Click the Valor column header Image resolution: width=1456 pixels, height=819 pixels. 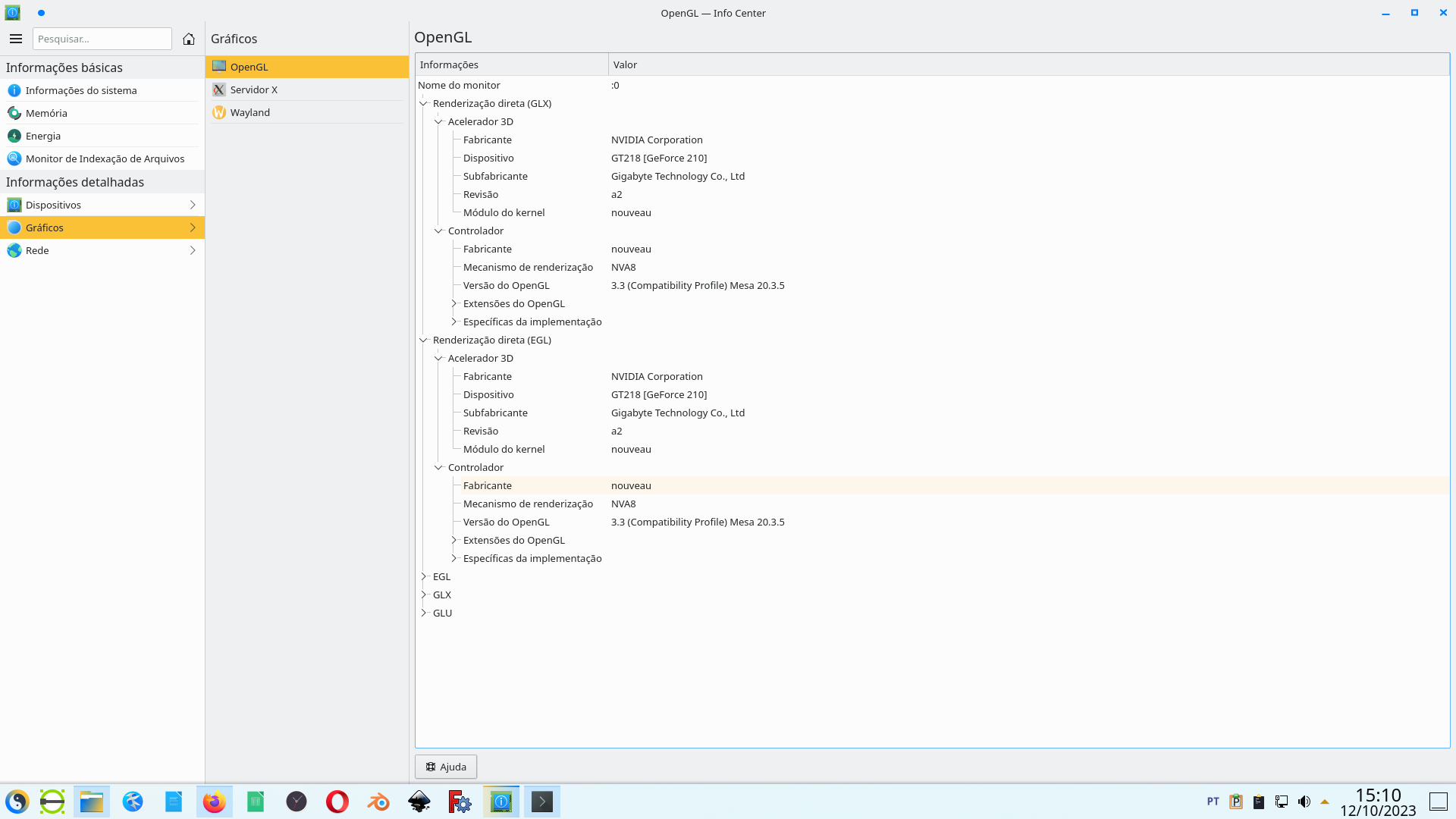click(1029, 64)
